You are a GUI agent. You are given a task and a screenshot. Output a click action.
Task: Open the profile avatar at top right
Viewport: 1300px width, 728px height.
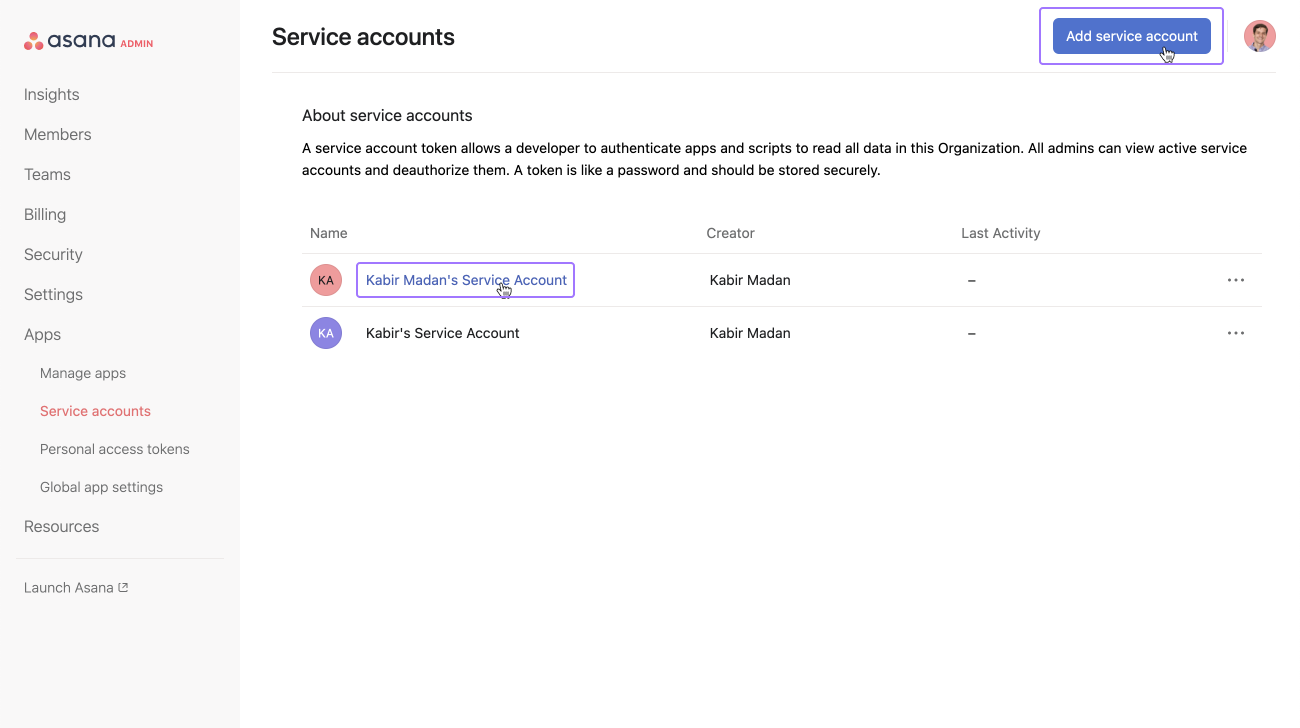click(1259, 36)
